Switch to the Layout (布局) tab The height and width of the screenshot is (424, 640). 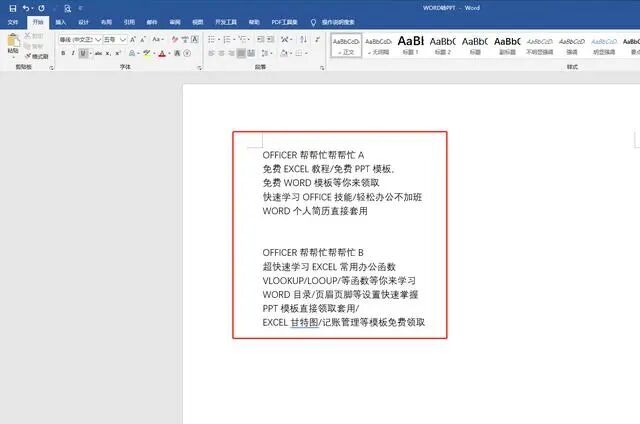(x=106, y=22)
